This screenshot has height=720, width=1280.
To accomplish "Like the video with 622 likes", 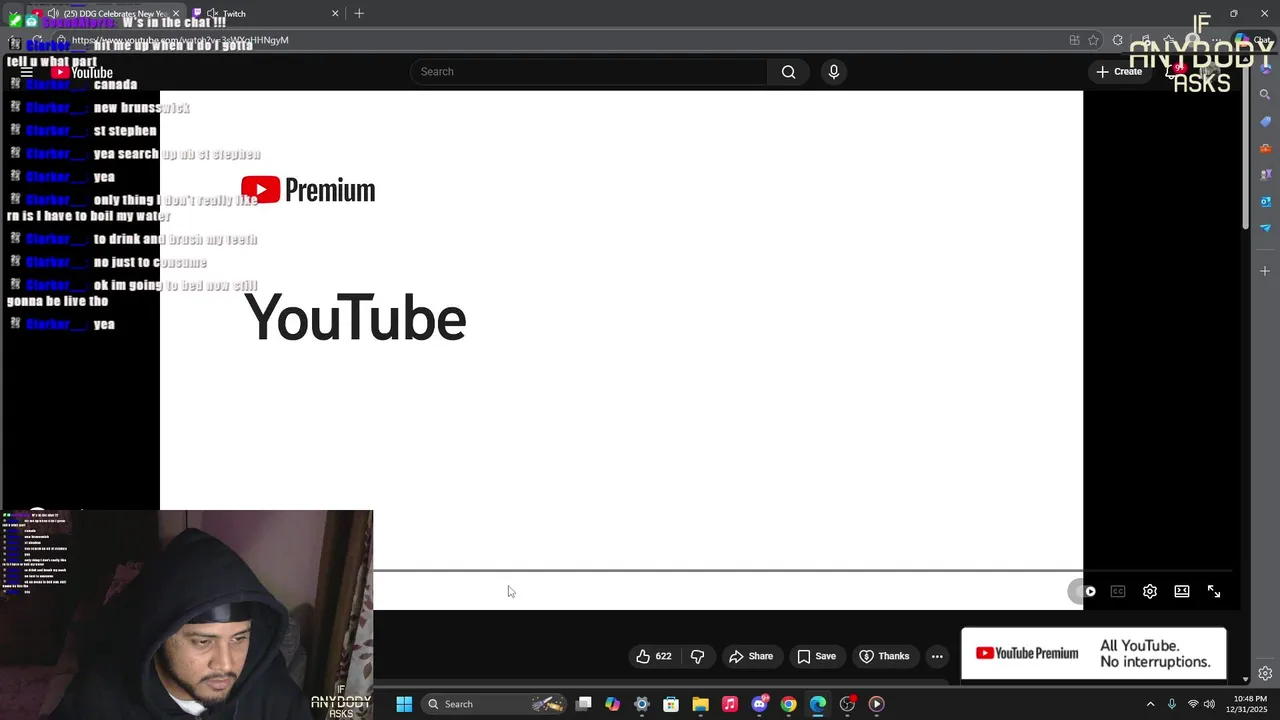I will [x=653, y=657].
